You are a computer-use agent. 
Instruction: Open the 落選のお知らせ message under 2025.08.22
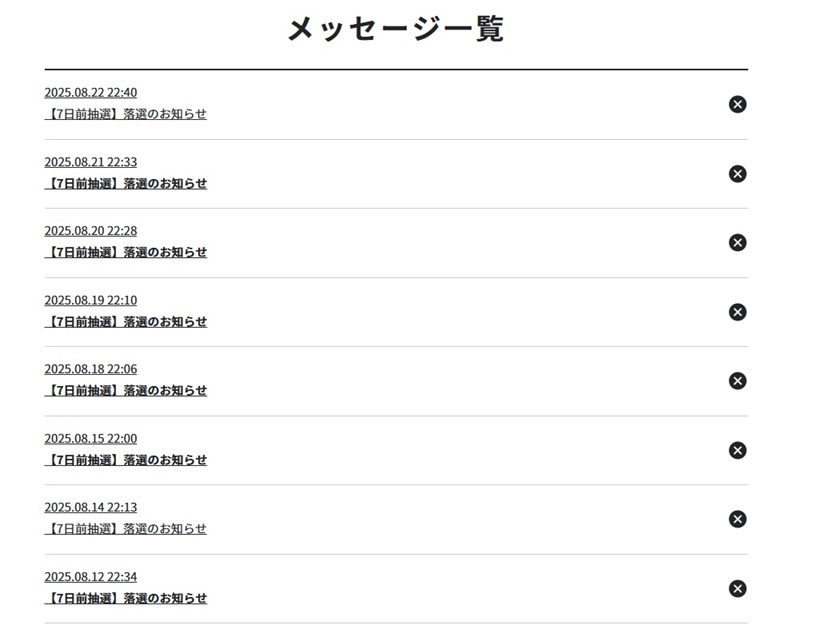[x=127, y=114]
